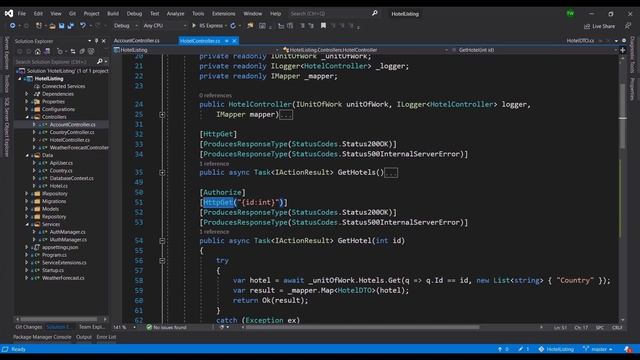Click the Collapse All icon in Solution Explorer
640x360 pixels.
82,51
